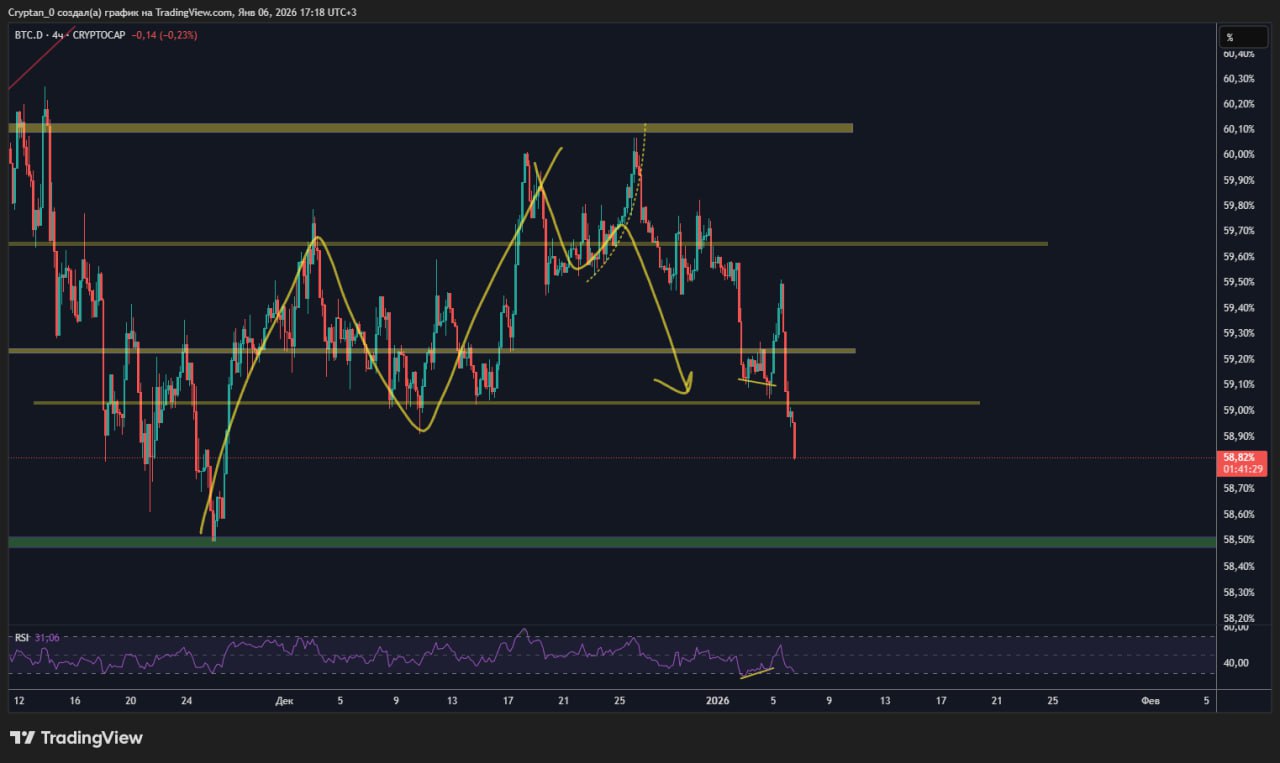Select the yellow divergence line on RSI

tap(757, 671)
